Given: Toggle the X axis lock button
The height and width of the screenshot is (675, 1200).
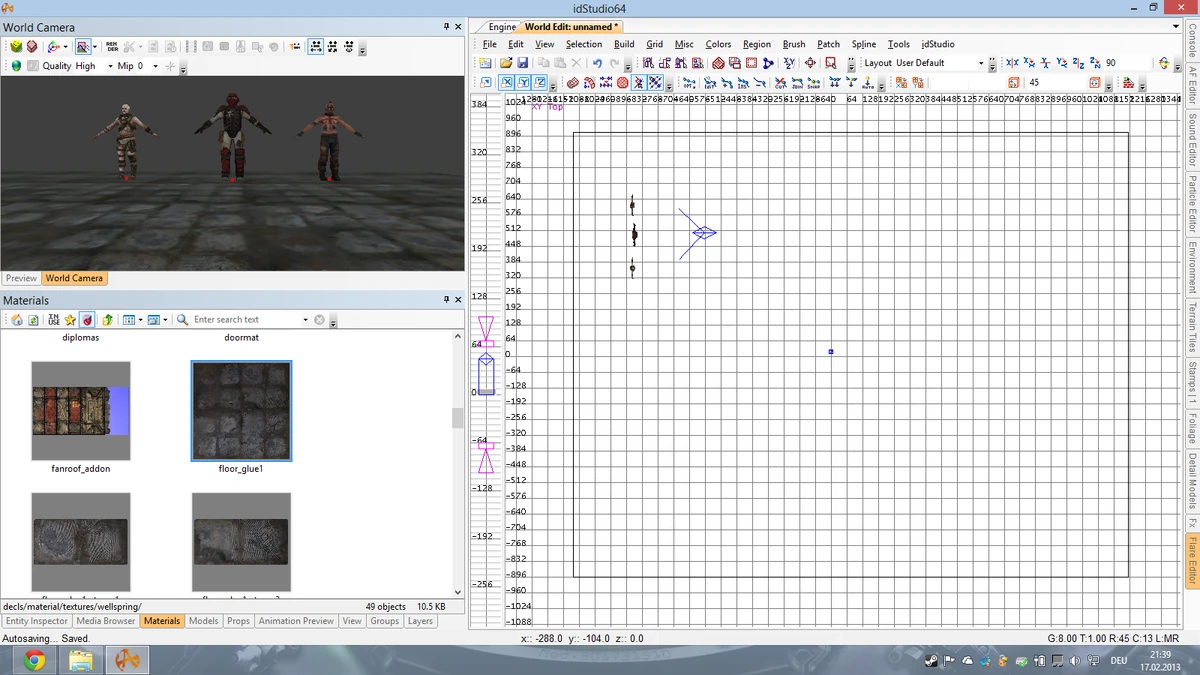Looking at the screenshot, I should click(508, 83).
